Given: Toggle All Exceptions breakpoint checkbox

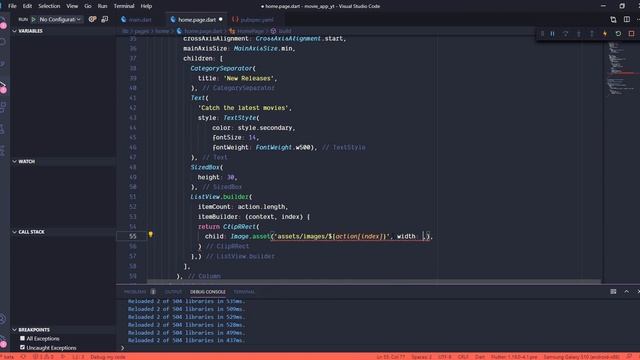Looking at the screenshot, I should 22,338.
